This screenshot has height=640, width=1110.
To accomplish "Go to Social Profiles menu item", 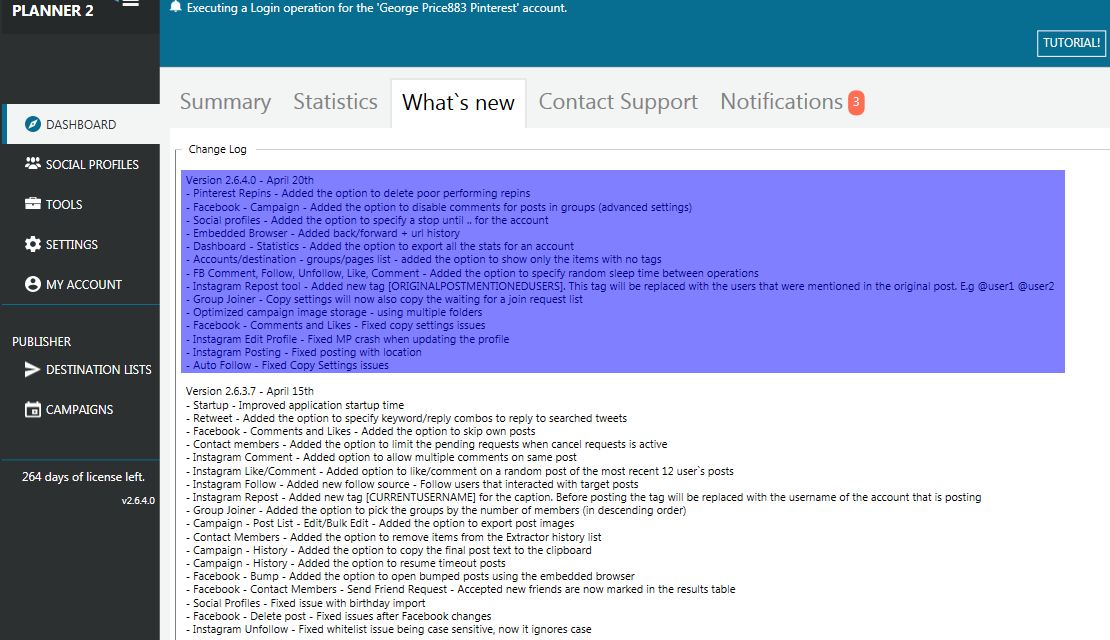I will 92,164.
